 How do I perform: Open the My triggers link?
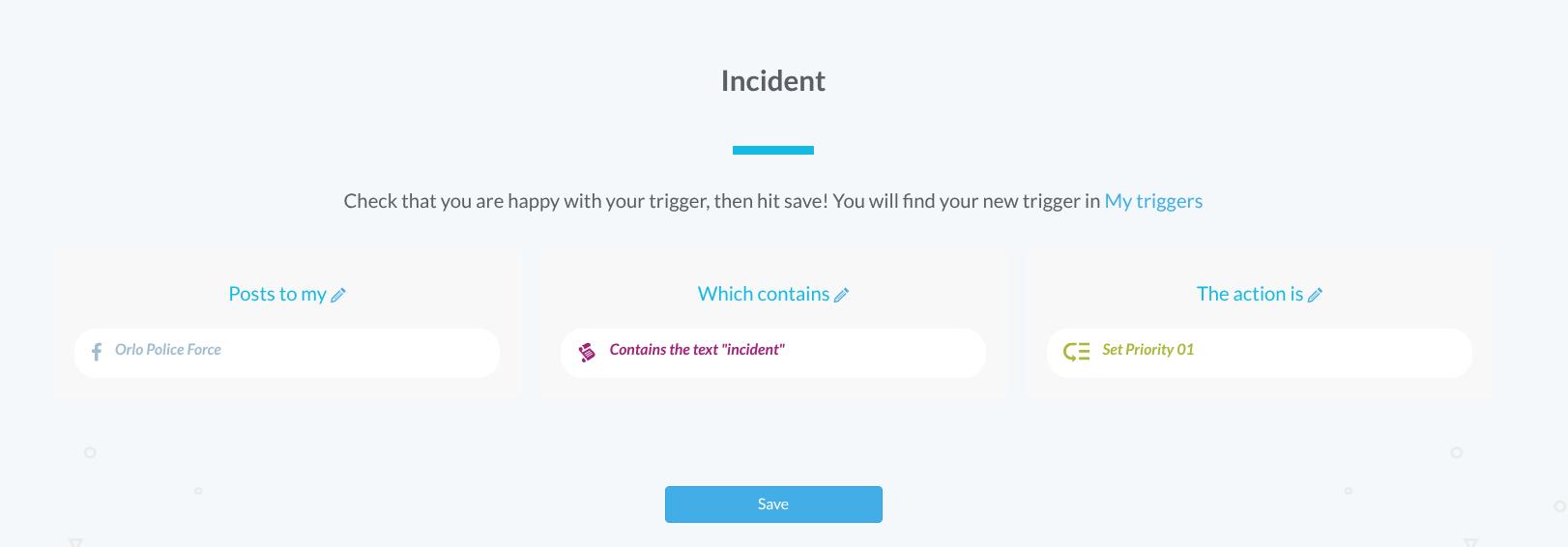[1153, 201]
